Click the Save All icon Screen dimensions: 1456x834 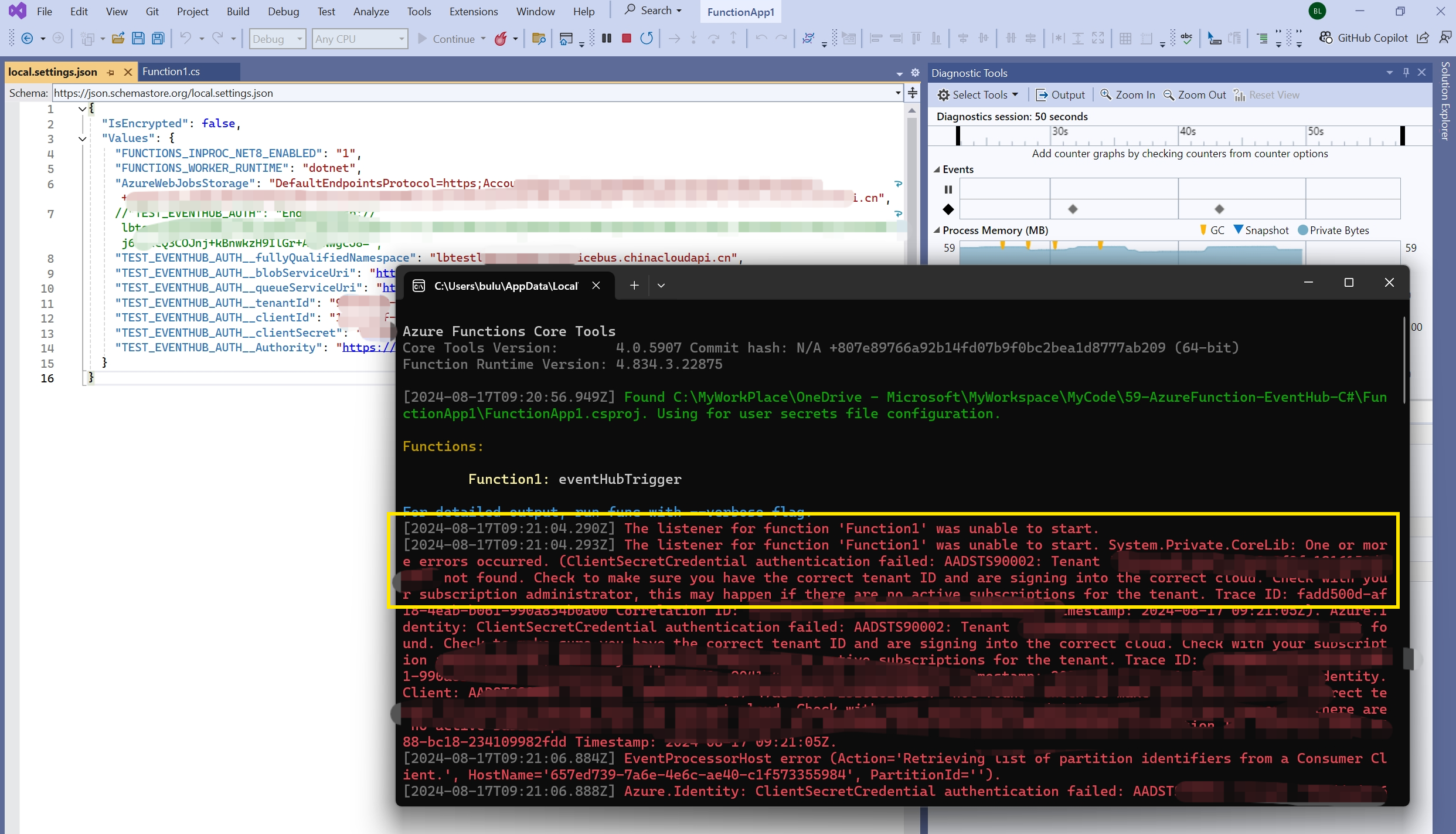(x=158, y=39)
